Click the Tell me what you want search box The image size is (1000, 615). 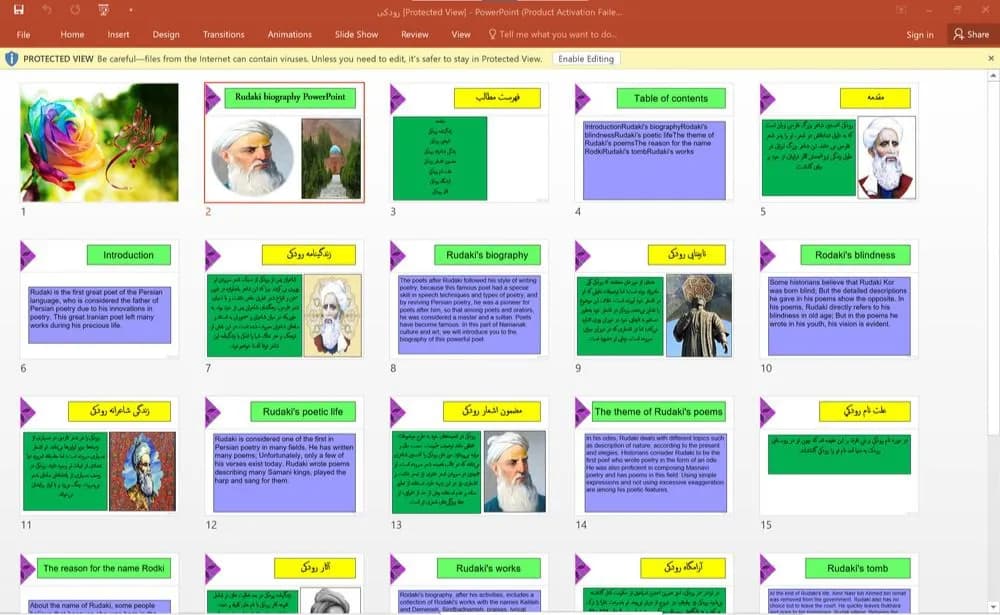pyautogui.click(x=552, y=34)
